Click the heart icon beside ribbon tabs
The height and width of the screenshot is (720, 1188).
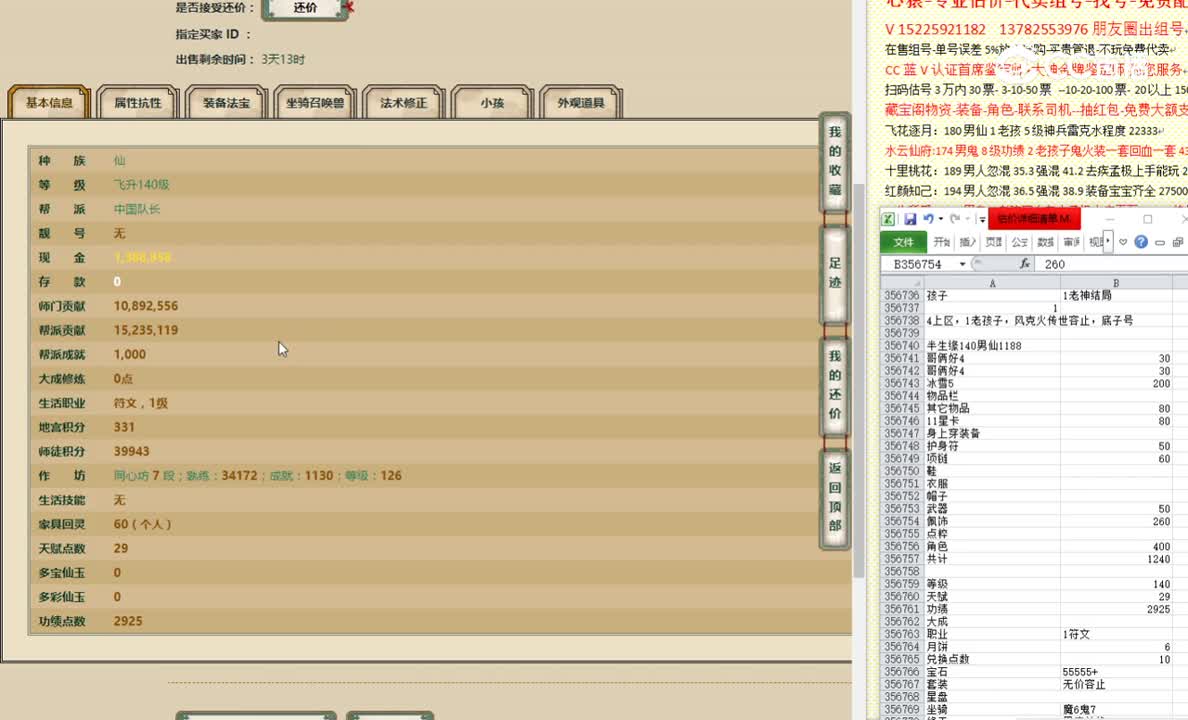click(x=1124, y=241)
